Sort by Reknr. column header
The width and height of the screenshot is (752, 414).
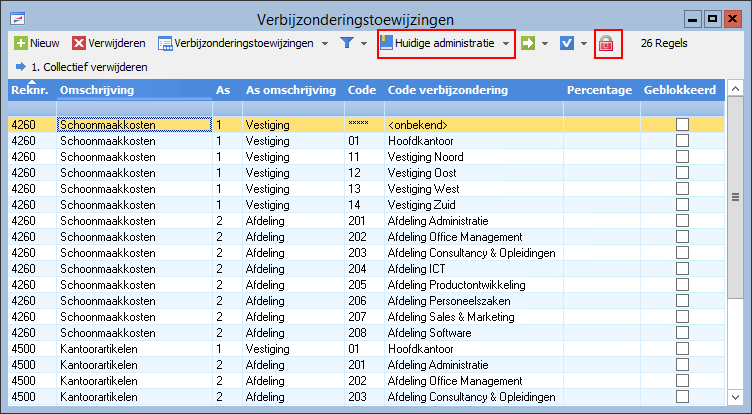point(30,90)
